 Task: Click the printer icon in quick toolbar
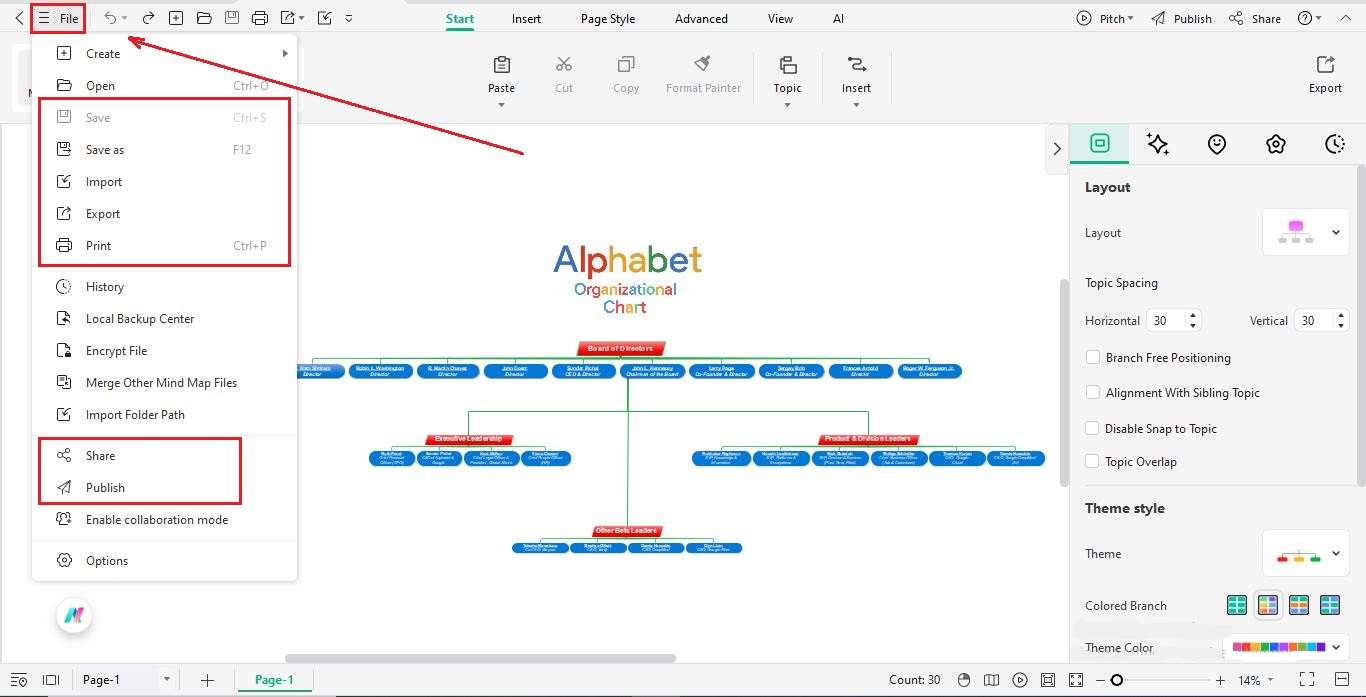coord(260,18)
